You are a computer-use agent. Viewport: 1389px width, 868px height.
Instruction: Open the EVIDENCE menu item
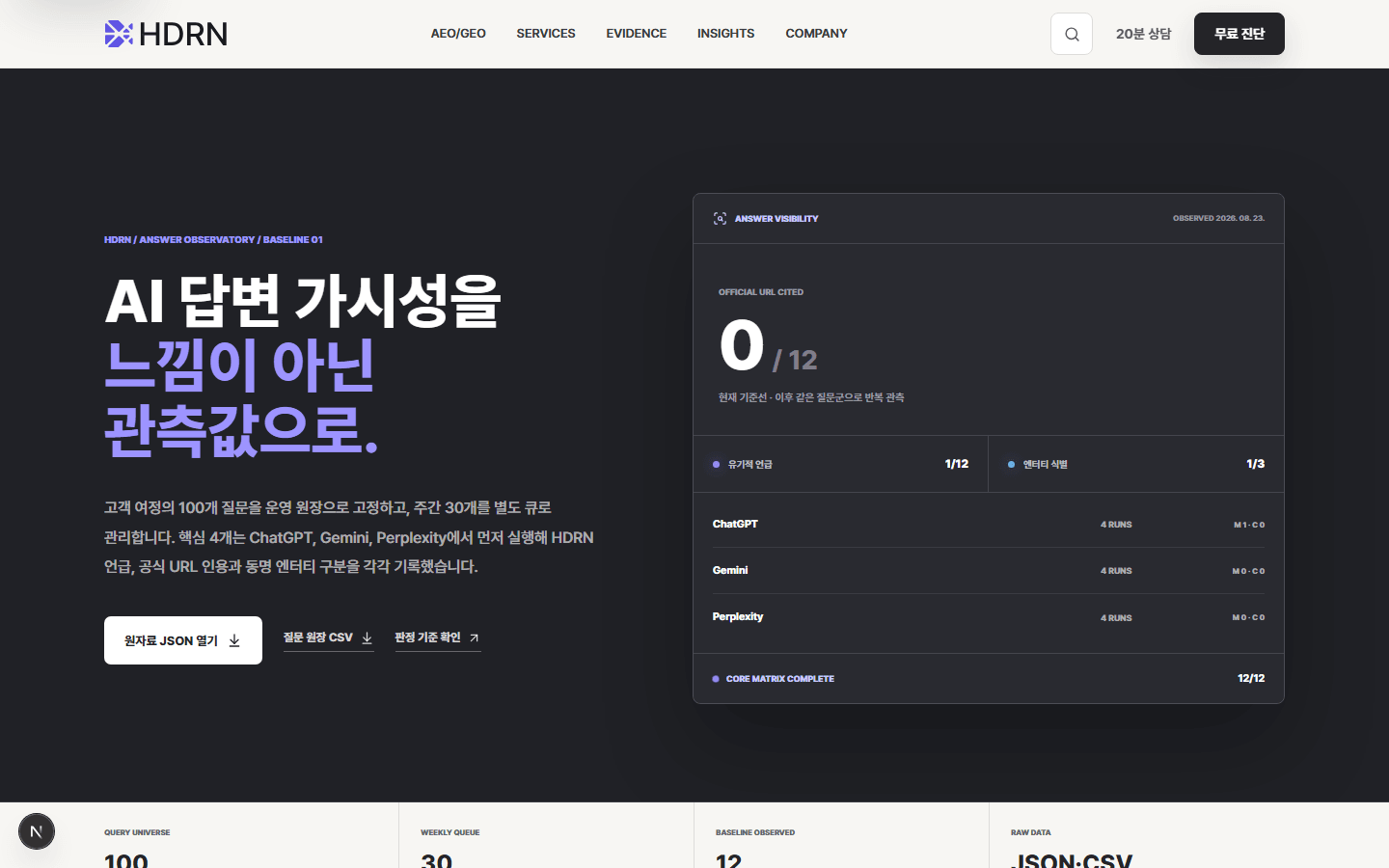coord(637,34)
